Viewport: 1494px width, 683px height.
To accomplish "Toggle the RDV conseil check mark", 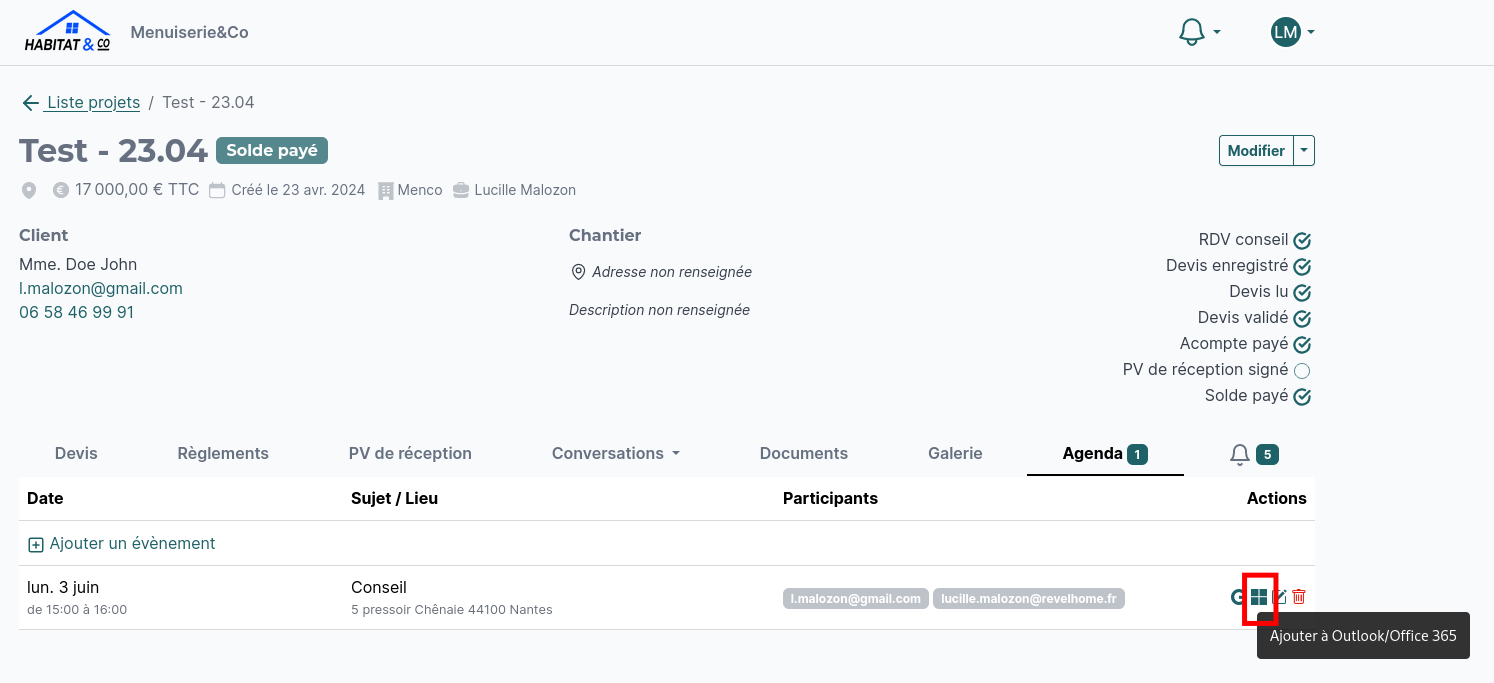I will (x=1302, y=241).
